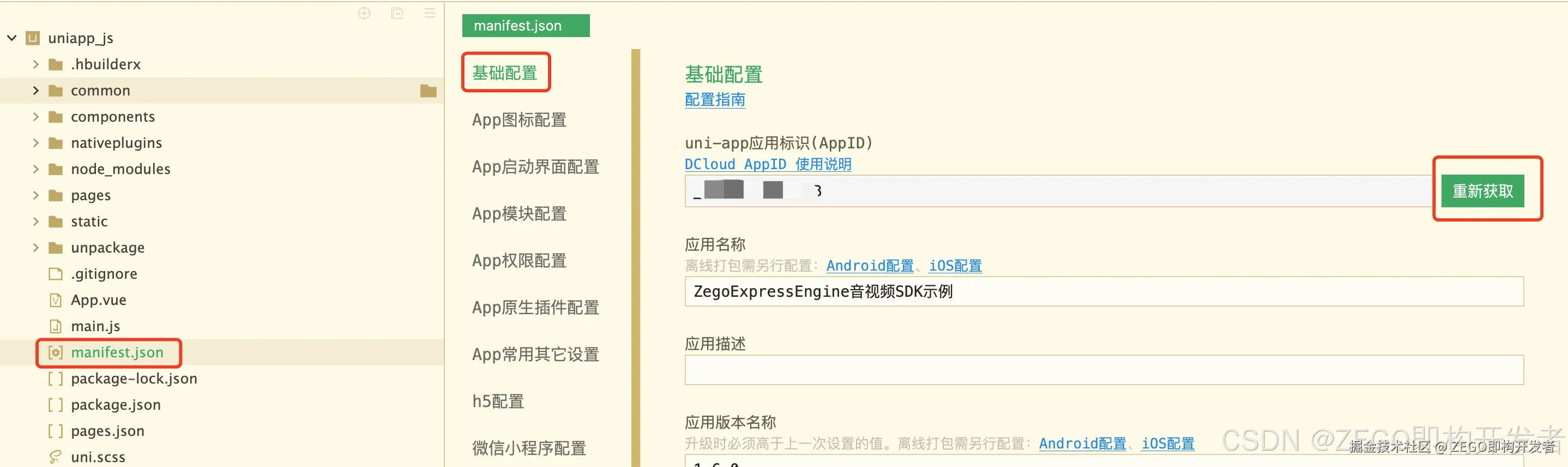Click the AppID input field
Screen dimensions: 1568x467
pyautogui.click(x=1059, y=191)
